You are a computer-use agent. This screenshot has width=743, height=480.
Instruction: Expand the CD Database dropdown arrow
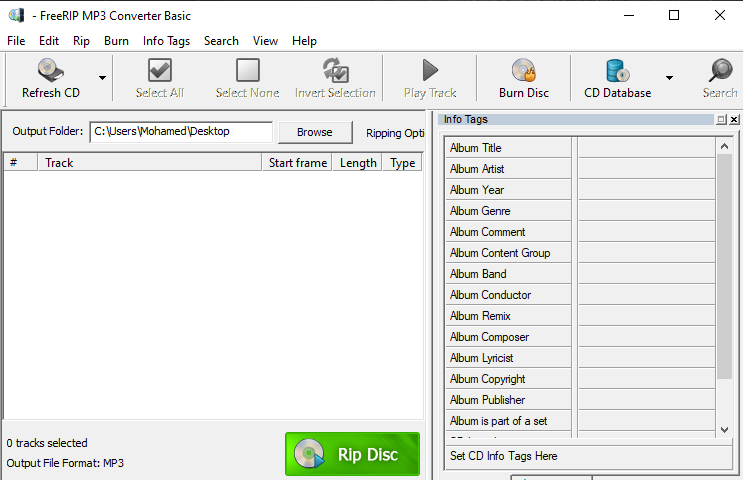(669, 78)
